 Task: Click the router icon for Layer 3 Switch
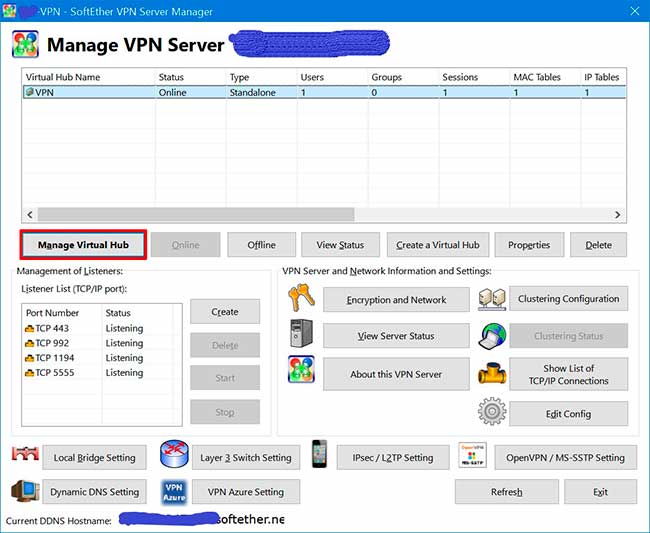pos(174,454)
